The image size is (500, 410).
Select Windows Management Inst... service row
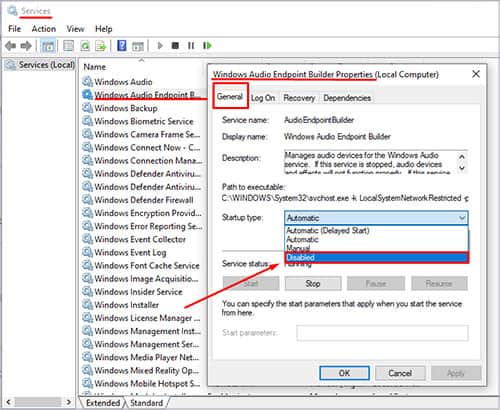pyautogui.click(x=142, y=331)
